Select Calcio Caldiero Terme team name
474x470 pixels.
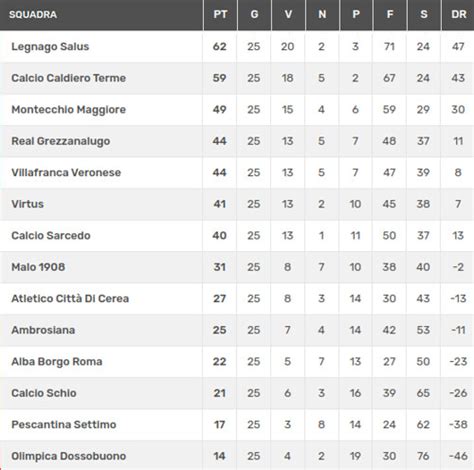(69, 78)
